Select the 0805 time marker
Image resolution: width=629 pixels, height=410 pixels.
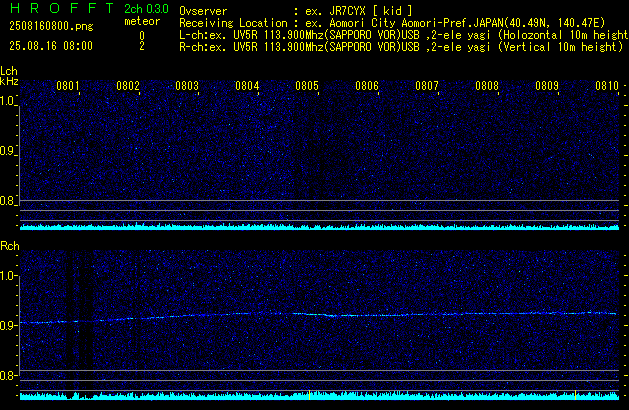tap(307, 86)
